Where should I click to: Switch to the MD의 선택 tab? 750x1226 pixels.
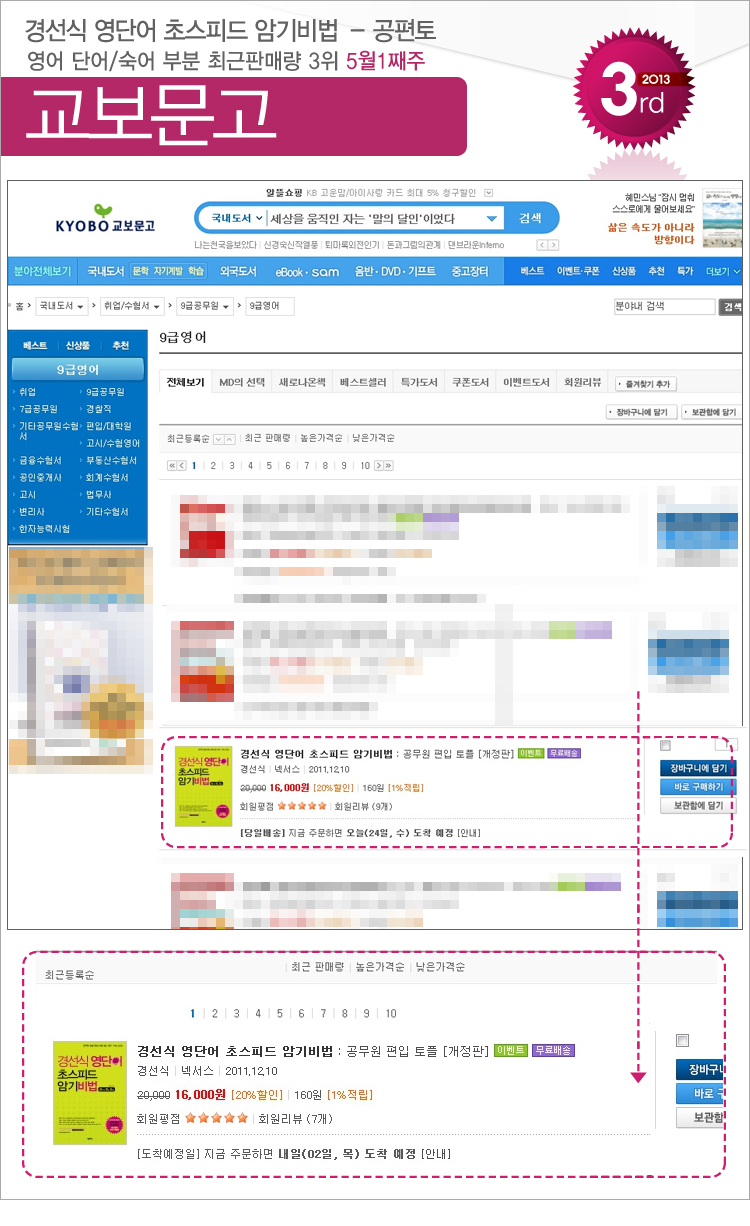pyautogui.click(x=242, y=382)
